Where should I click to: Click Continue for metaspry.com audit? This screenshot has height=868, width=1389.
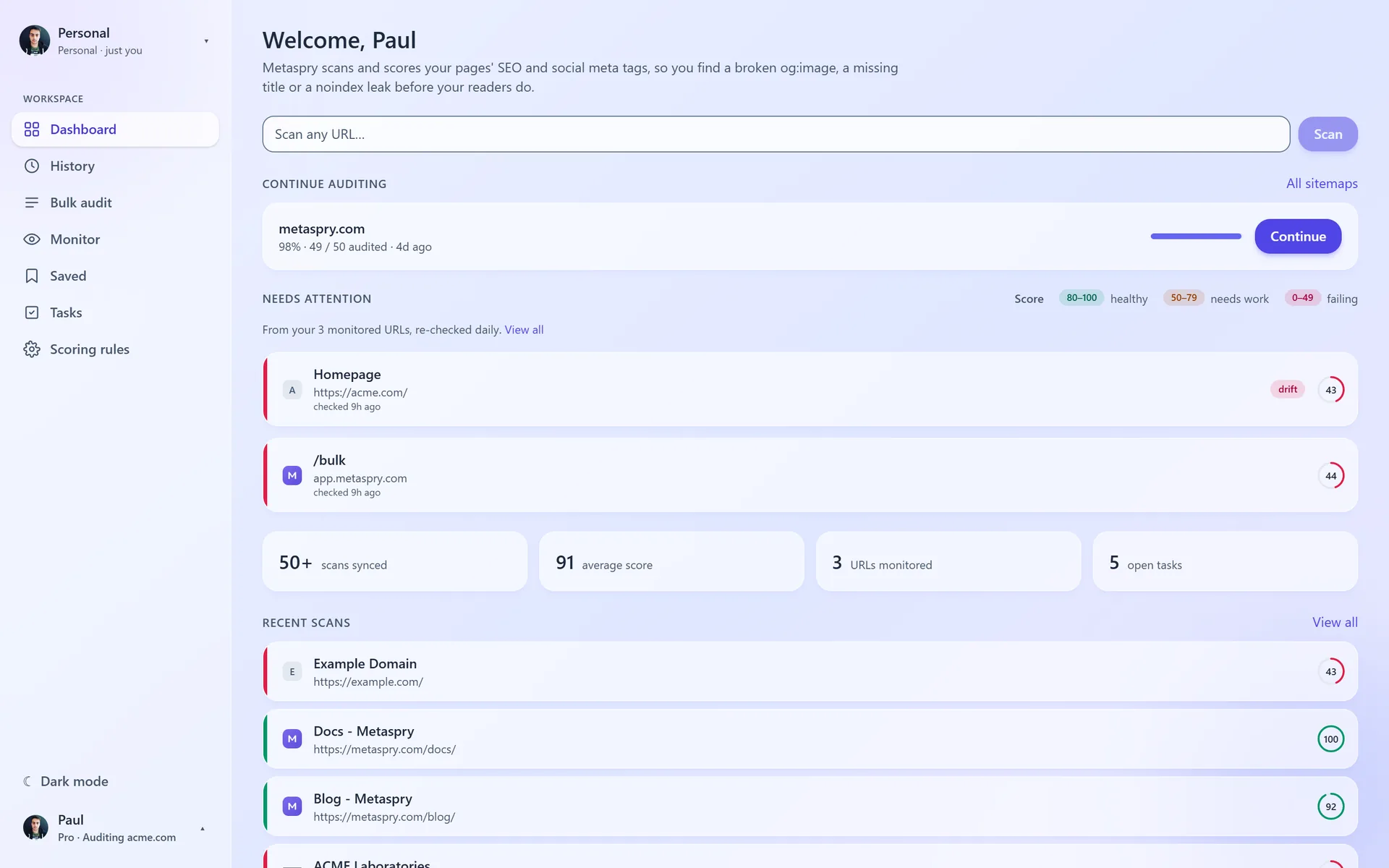1298,237
